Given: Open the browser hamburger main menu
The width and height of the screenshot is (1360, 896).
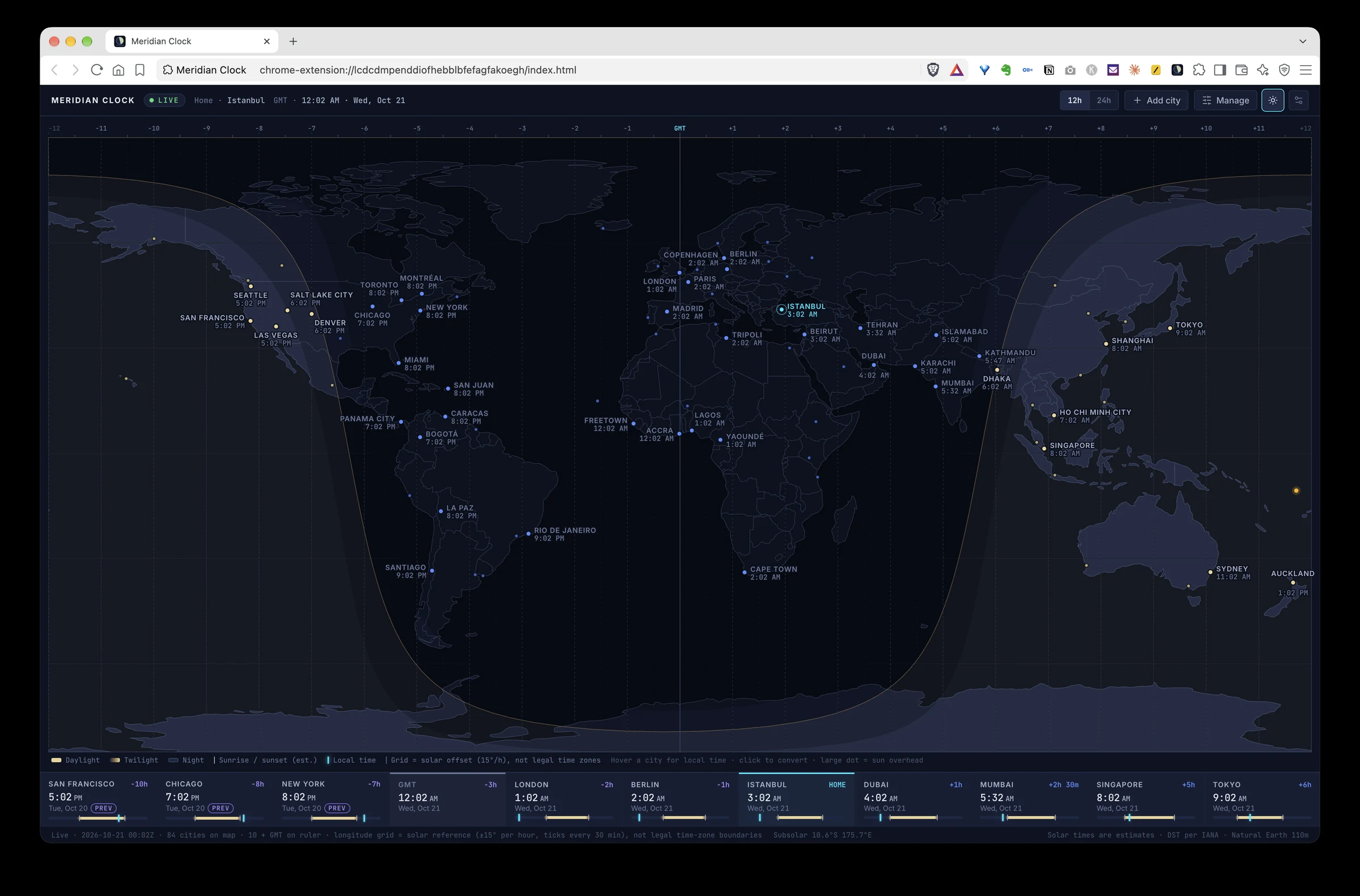Looking at the screenshot, I should 1306,70.
